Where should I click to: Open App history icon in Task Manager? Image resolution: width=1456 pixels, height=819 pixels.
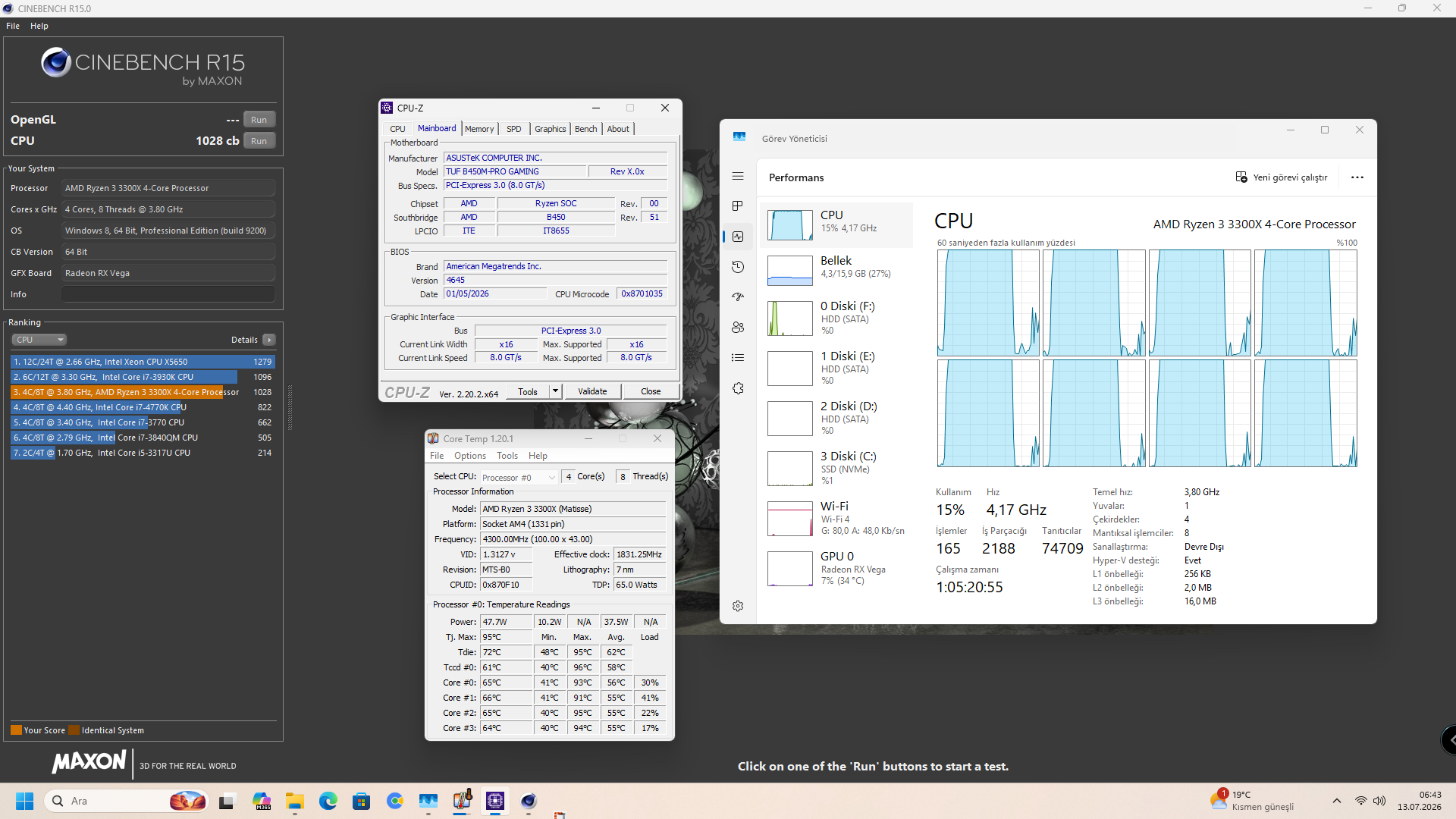click(x=738, y=267)
